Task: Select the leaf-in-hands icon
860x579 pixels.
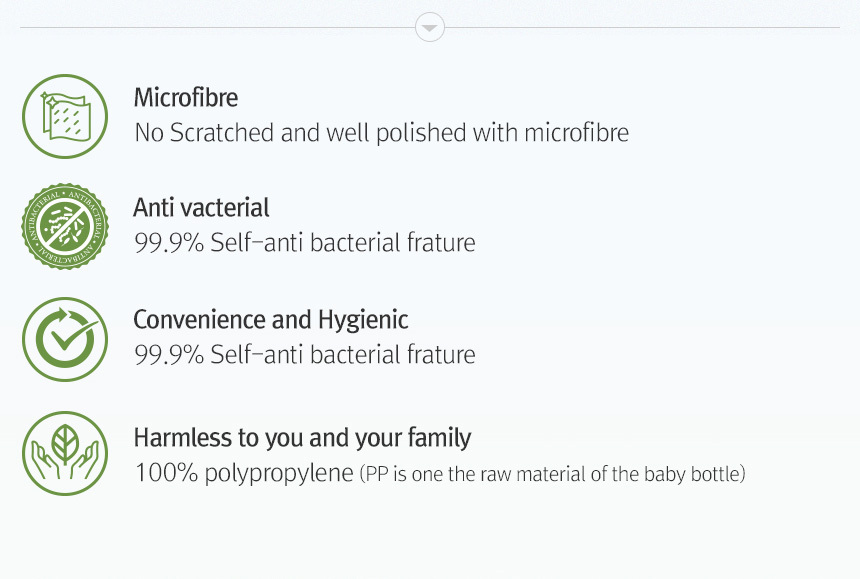Action: coord(65,452)
